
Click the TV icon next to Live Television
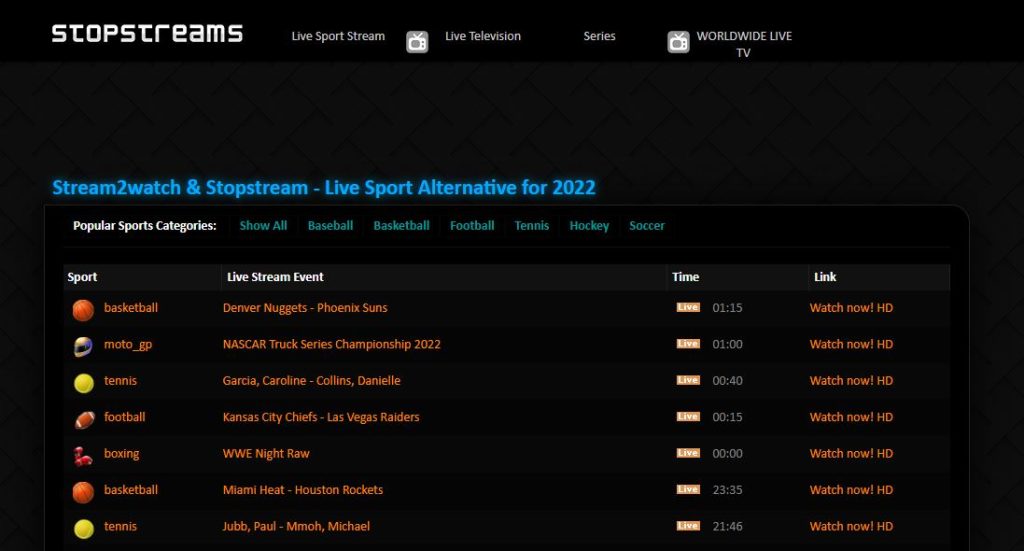tap(417, 42)
